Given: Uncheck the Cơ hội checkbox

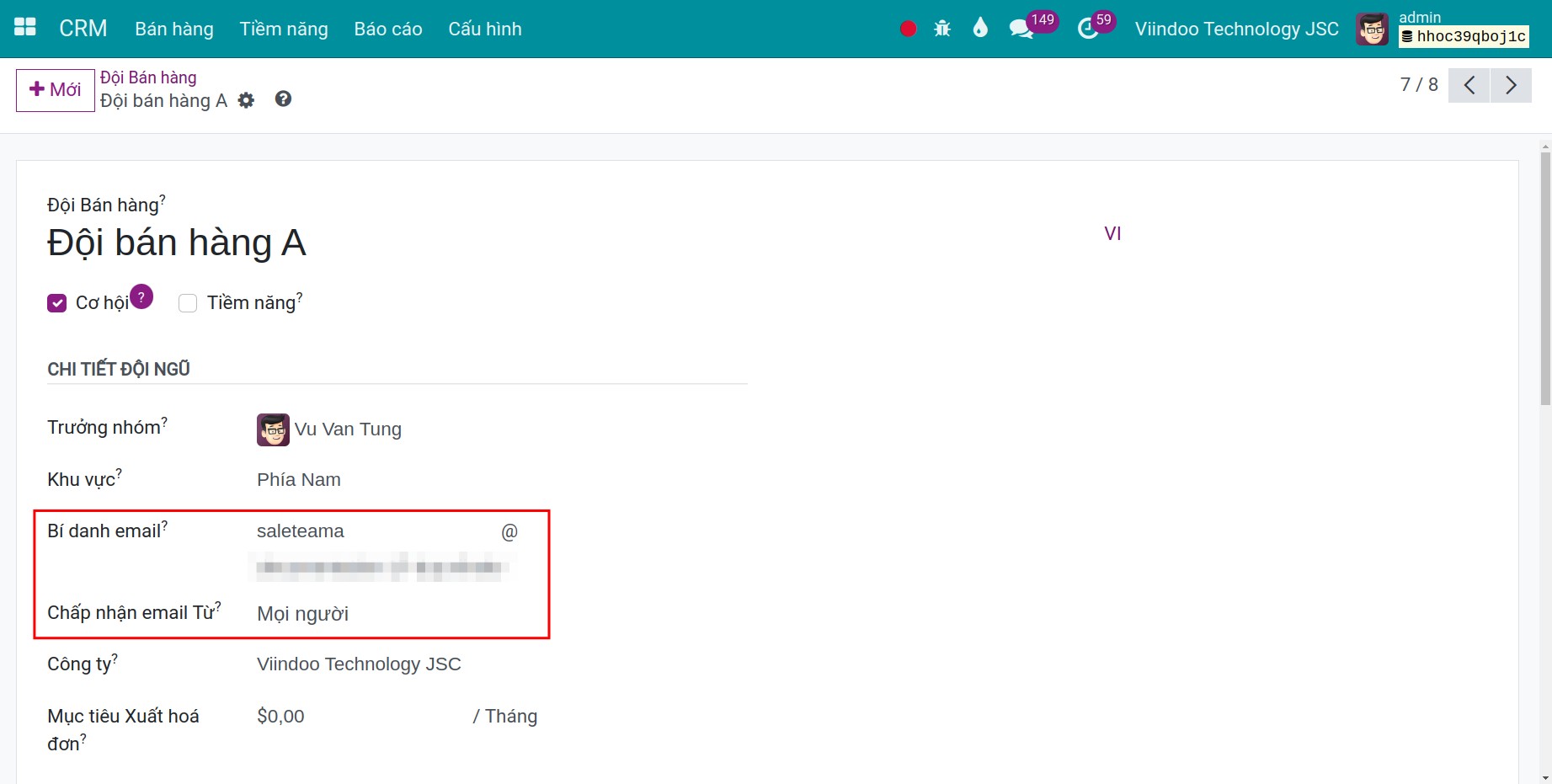Looking at the screenshot, I should 57,303.
